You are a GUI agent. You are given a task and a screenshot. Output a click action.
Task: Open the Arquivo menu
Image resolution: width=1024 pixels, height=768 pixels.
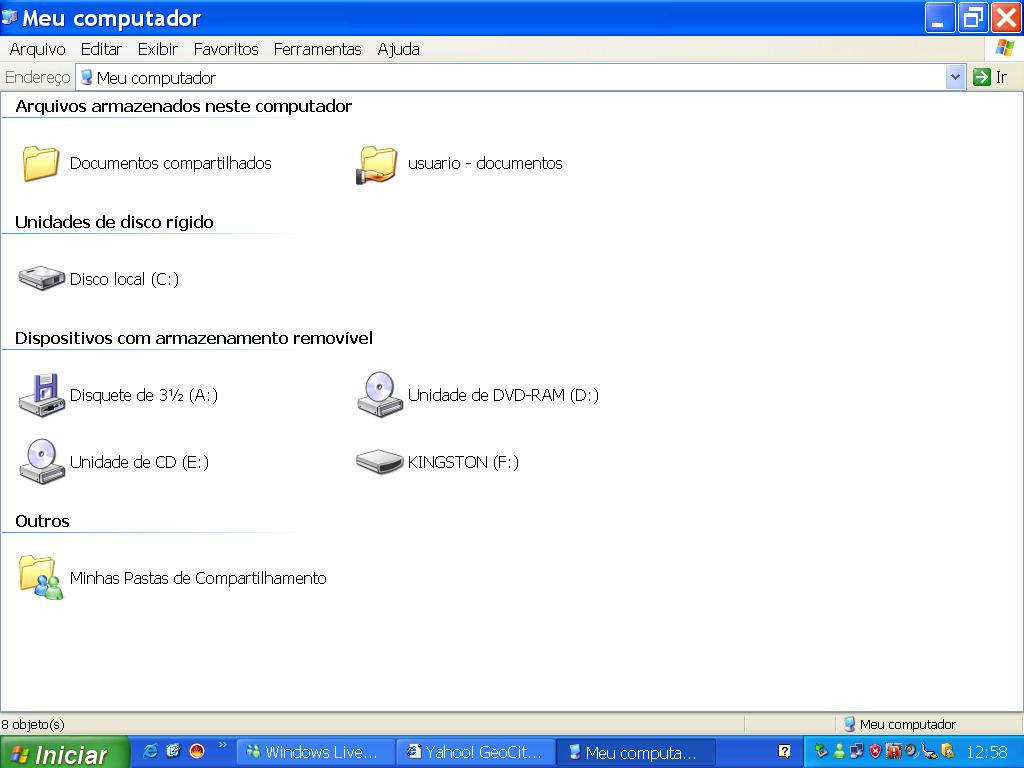(37, 49)
